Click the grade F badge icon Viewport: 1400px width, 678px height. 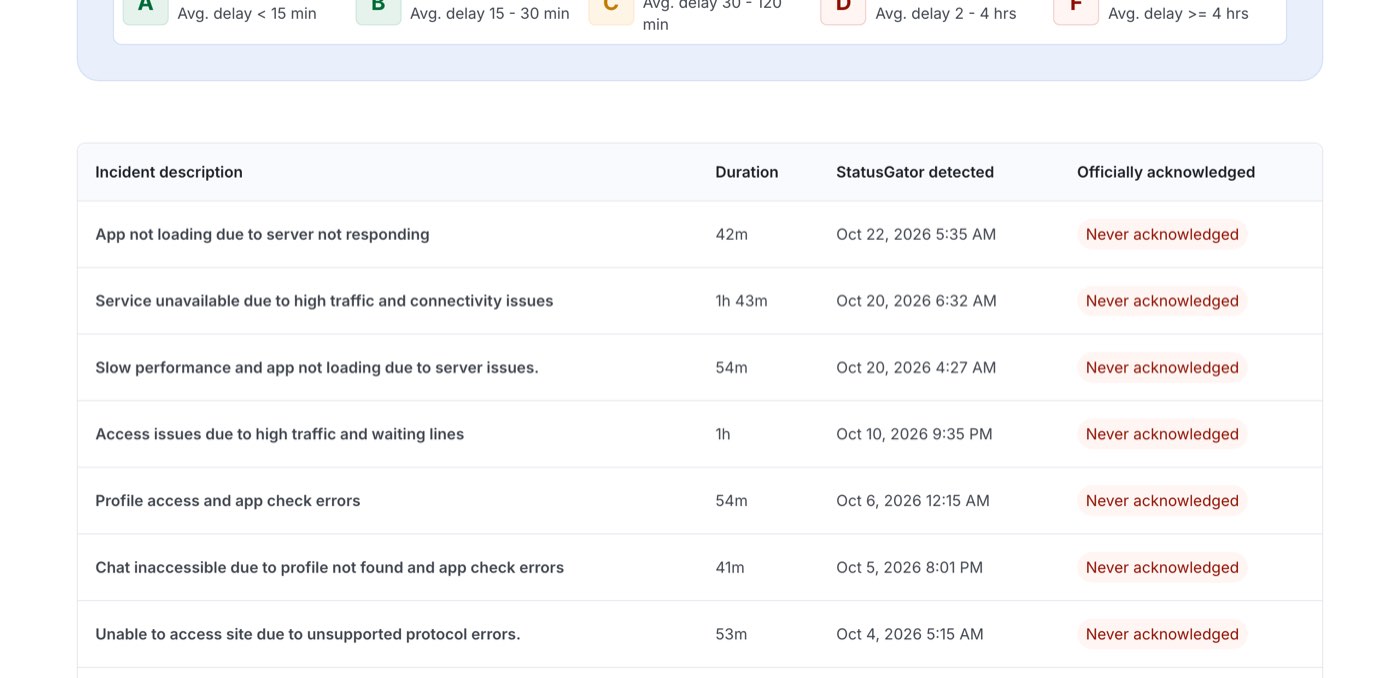[1076, 10]
